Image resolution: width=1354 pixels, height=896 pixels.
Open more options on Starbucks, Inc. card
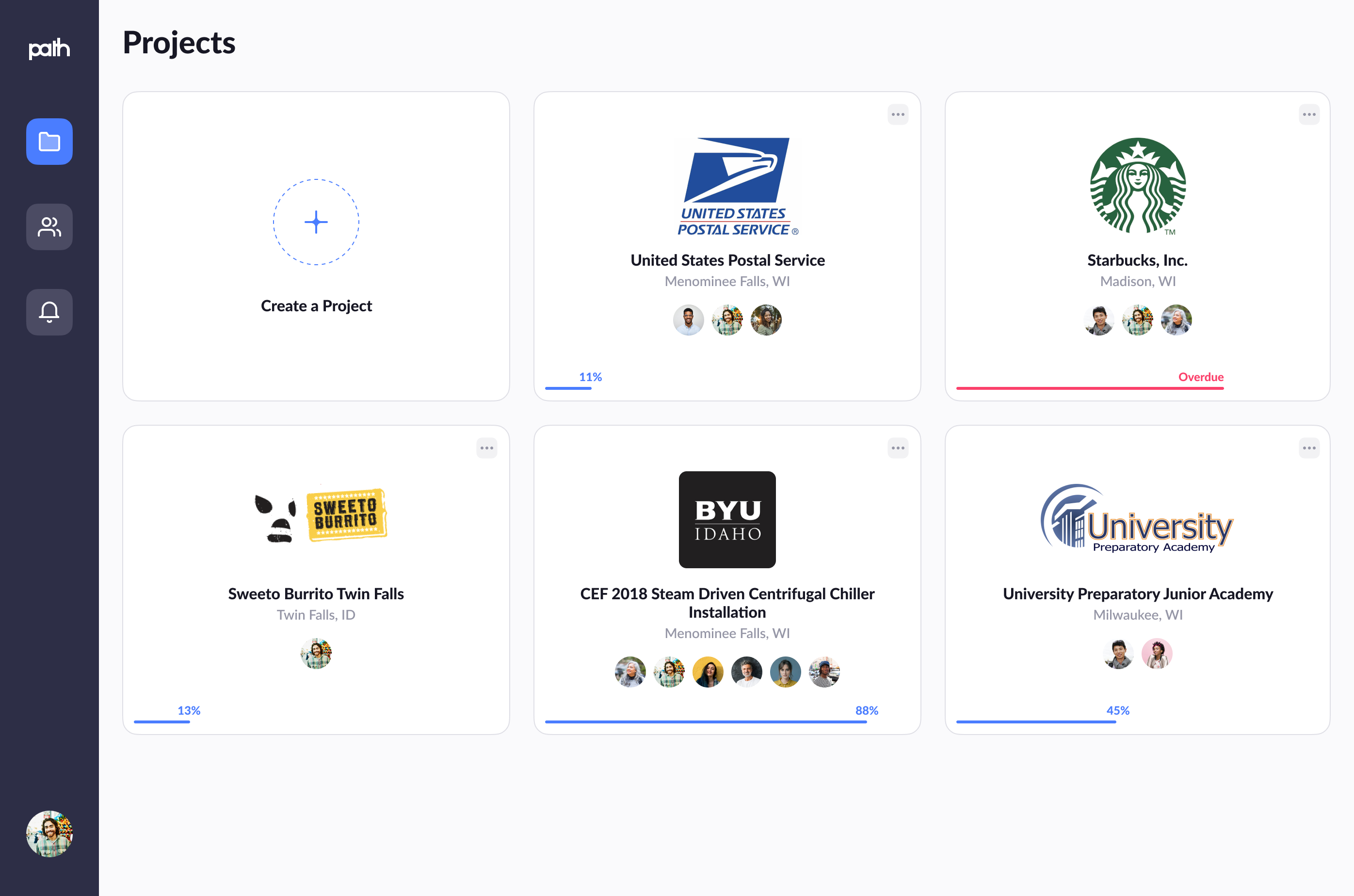1309,114
